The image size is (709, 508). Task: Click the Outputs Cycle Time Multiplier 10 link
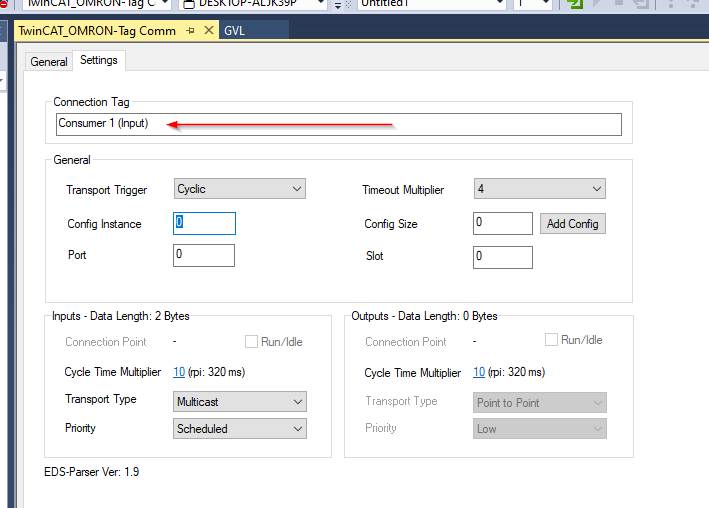tap(479, 372)
